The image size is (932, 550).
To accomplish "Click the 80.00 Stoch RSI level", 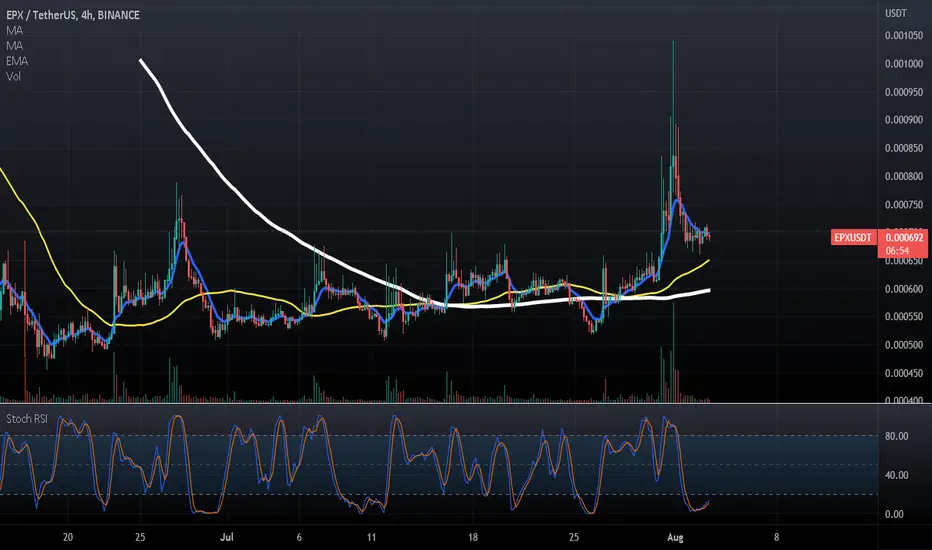I will [896, 436].
